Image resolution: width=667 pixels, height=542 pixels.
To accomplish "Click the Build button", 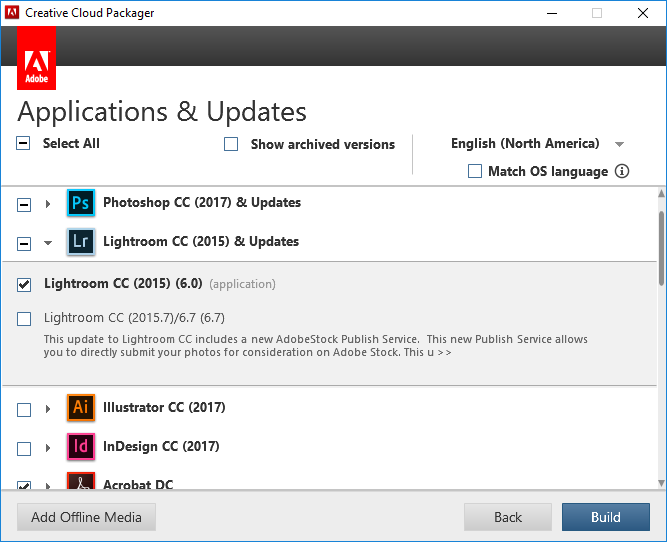I will tap(606, 517).
